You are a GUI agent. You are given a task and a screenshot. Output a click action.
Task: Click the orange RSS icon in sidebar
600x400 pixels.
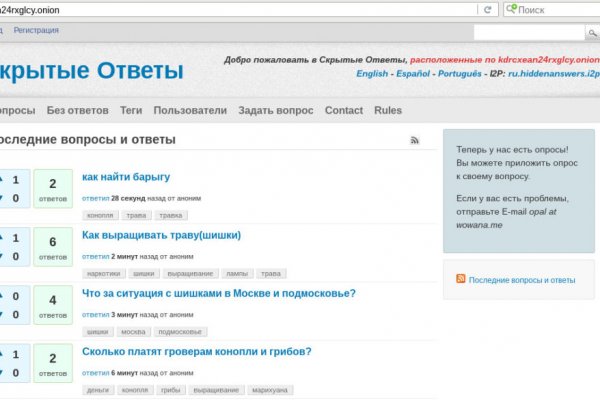coord(460,279)
